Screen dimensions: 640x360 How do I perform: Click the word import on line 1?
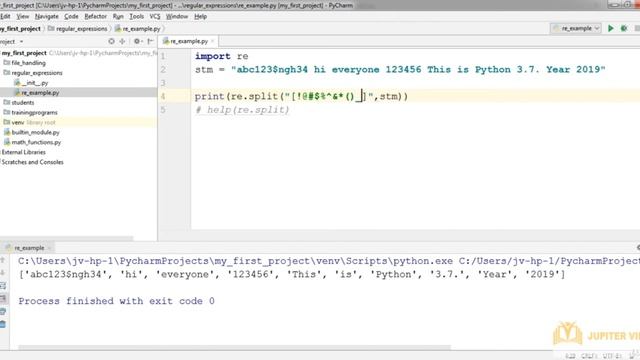pyautogui.click(x=212, y=56)
